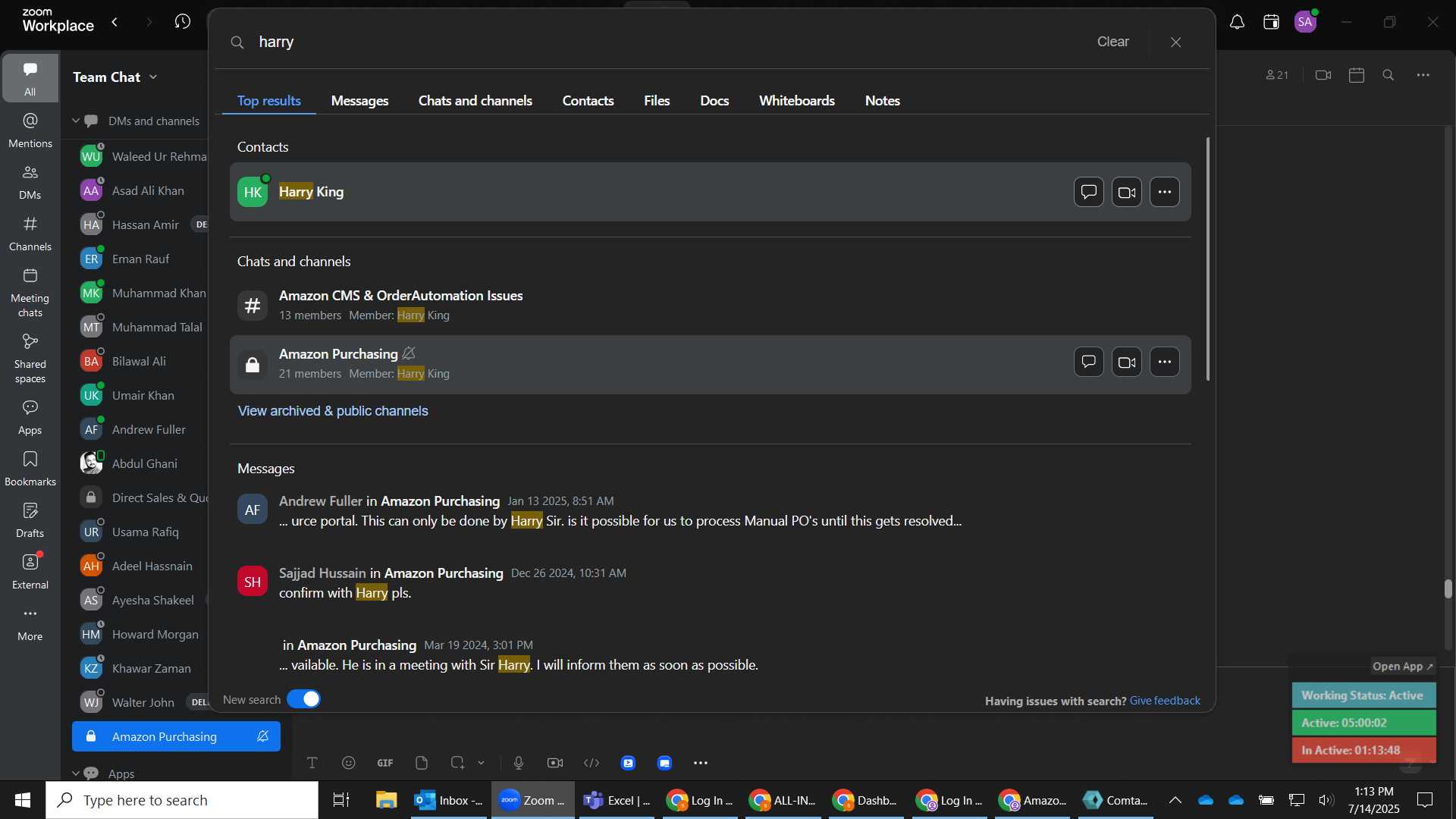Switch to the Whiteboards tab

(x=797, y=101)
